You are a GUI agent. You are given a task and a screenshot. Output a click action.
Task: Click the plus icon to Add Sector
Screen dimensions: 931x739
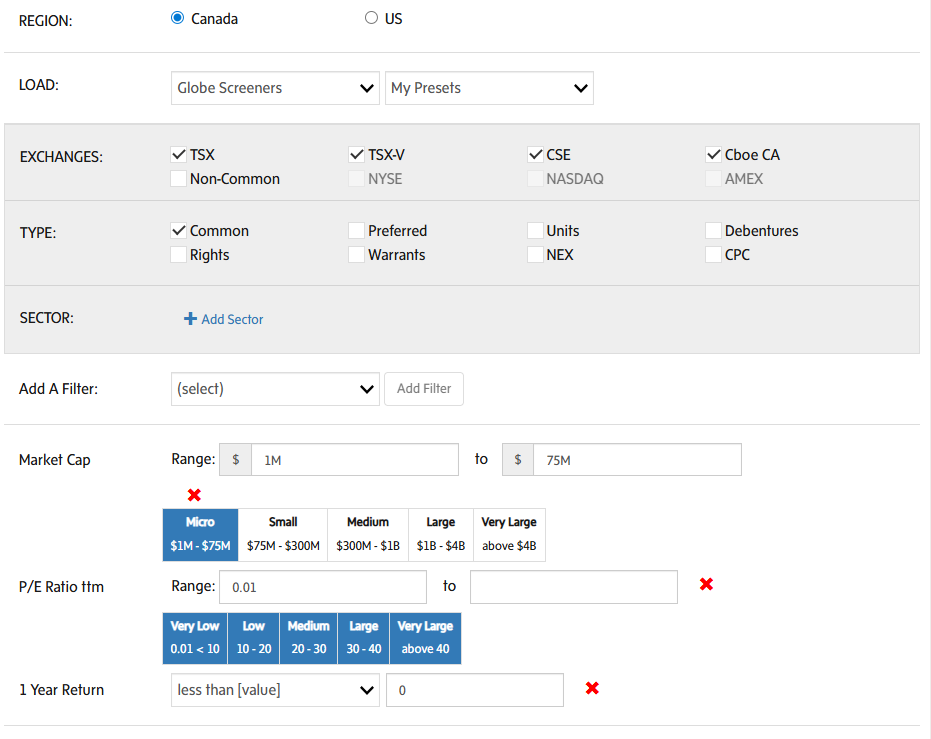[190, 319]
